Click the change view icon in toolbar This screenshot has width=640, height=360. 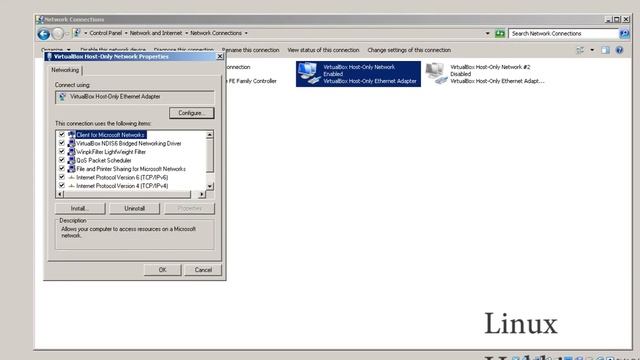[x=580, y=50]
